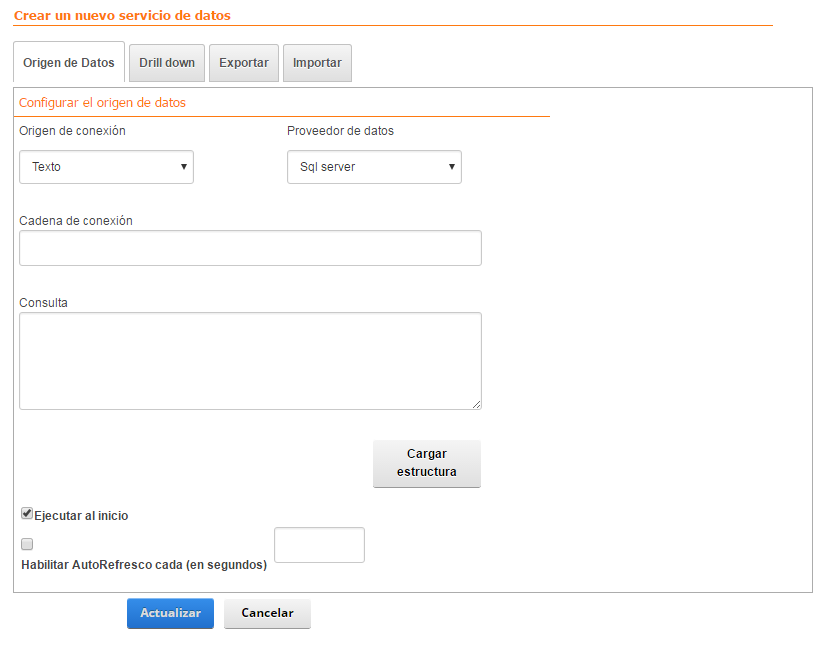This screenshot has width=830, height=655.
Task: Switch to the Origen de Datos tab
Action: point(69,62)
